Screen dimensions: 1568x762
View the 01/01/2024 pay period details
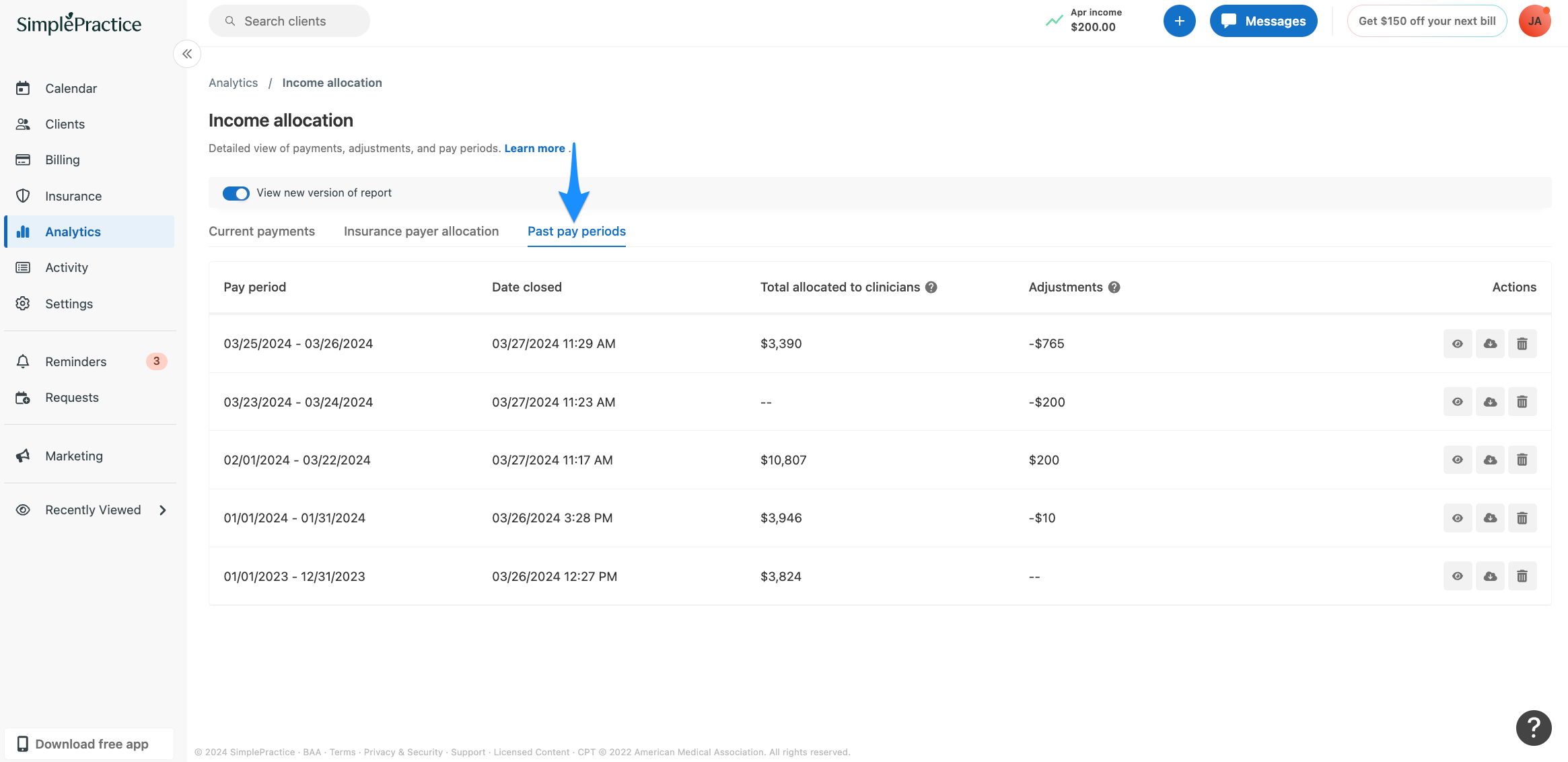point(1458,518)
